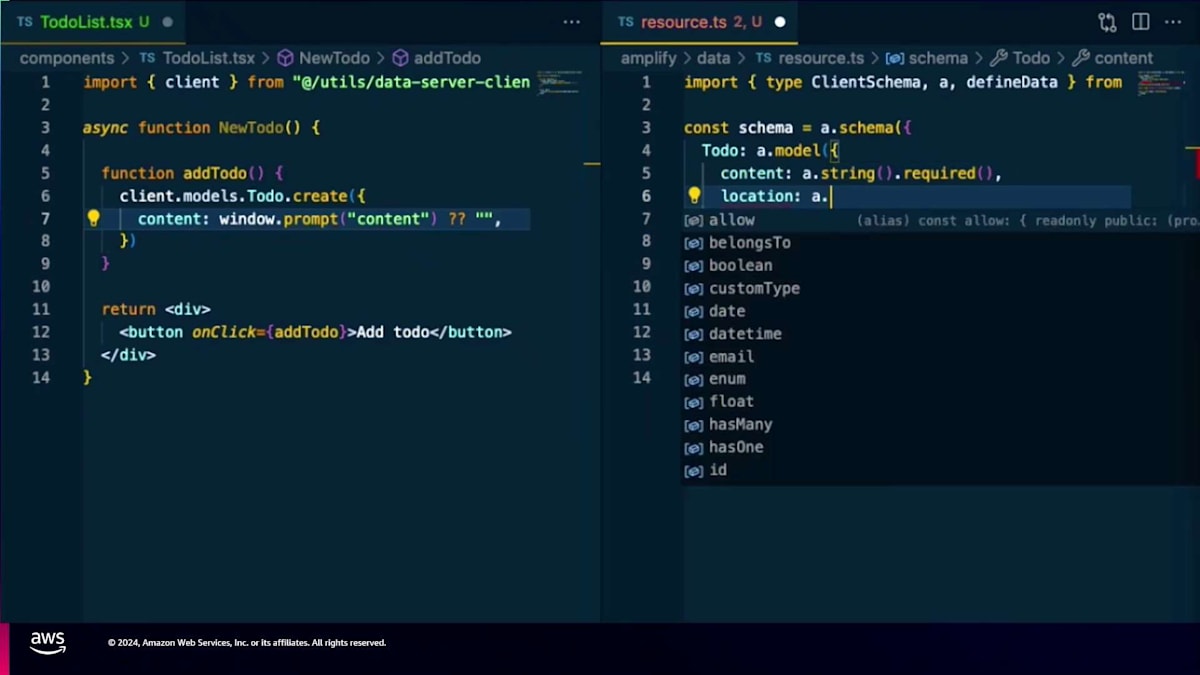Click variable icon beside 'enum' suggestion

[x=693, y=380]
